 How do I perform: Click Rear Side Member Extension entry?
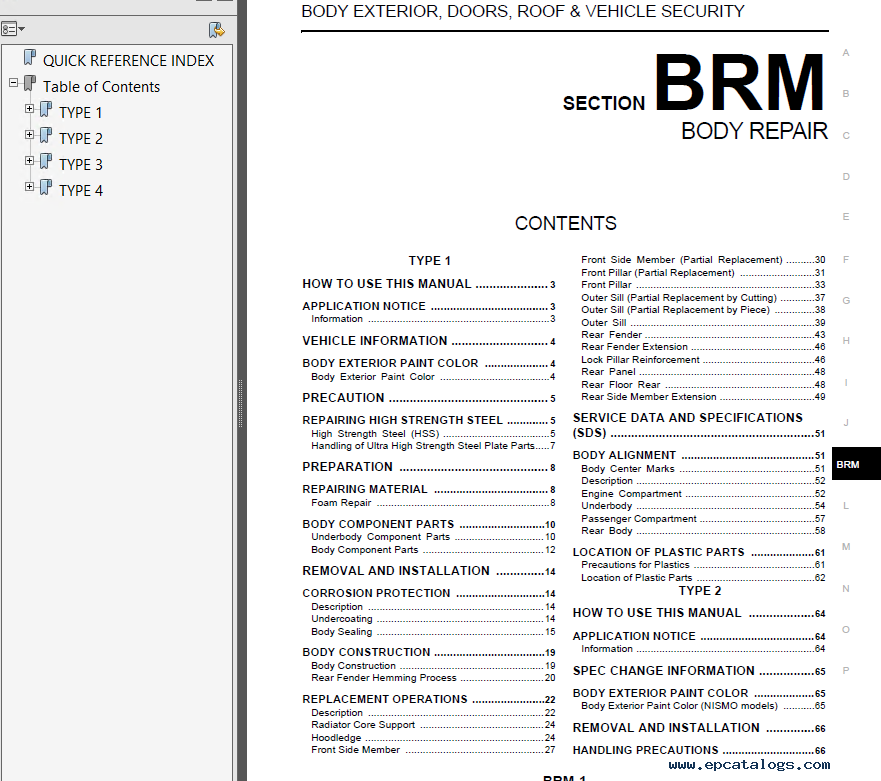click(703, 397)
